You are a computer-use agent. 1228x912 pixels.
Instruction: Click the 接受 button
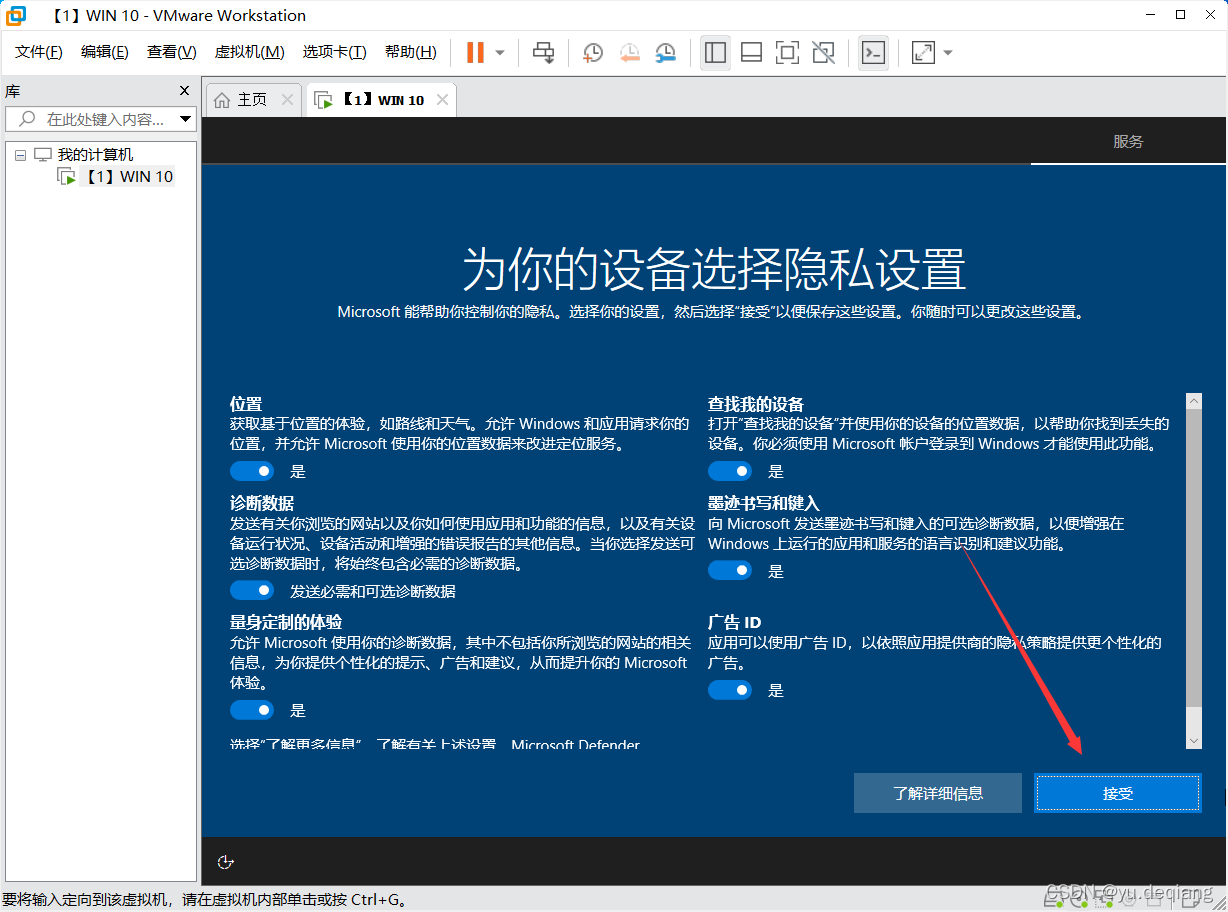(1118, 793)
